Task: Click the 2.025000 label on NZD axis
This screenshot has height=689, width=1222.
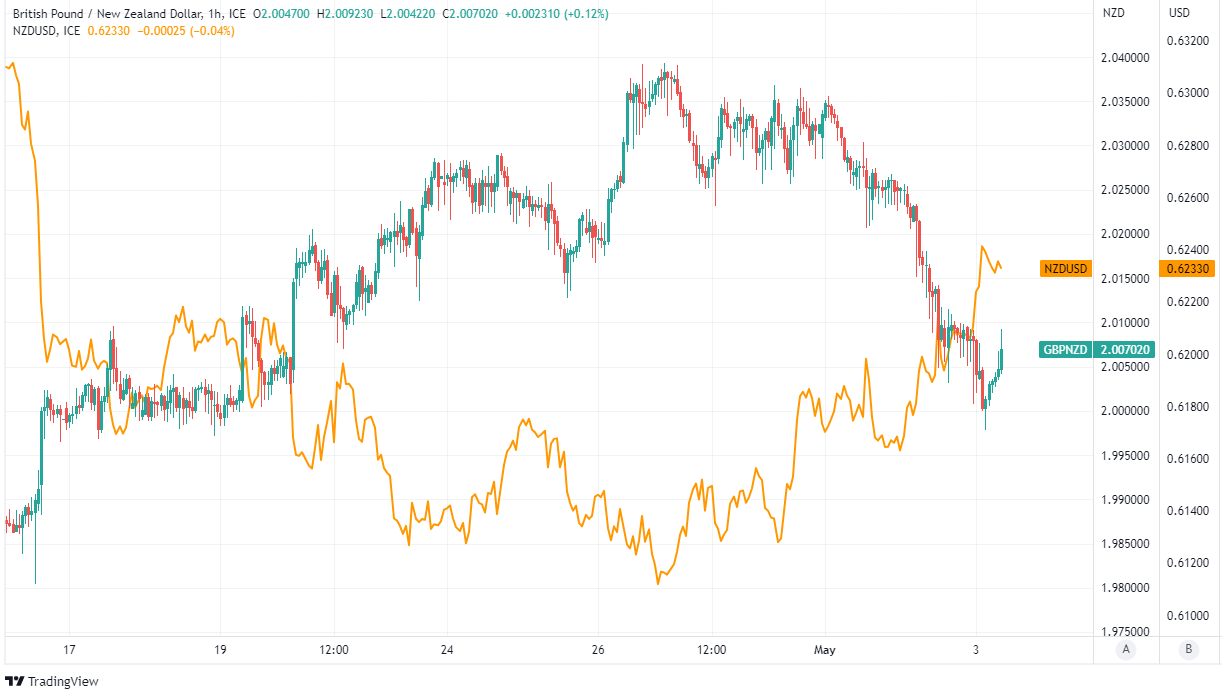Action: click(1126, 190)
